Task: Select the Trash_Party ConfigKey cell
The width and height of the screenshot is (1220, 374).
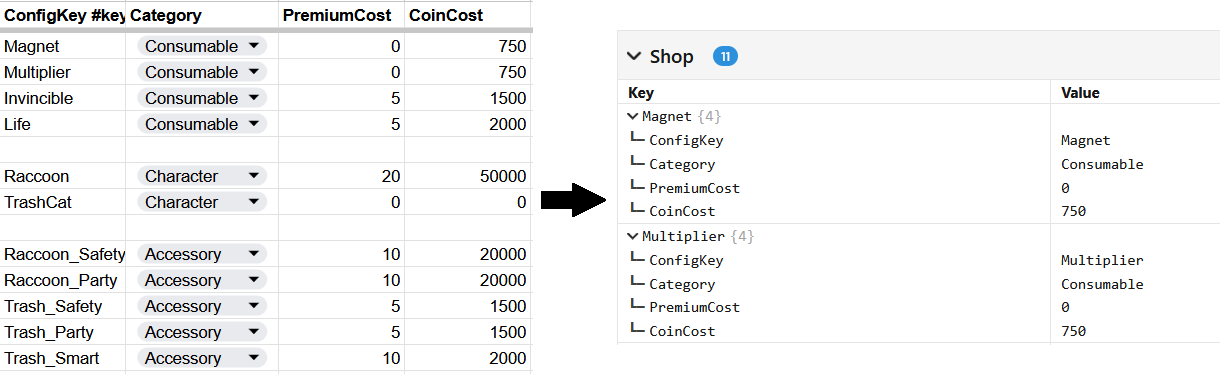Action: (63, 332)
